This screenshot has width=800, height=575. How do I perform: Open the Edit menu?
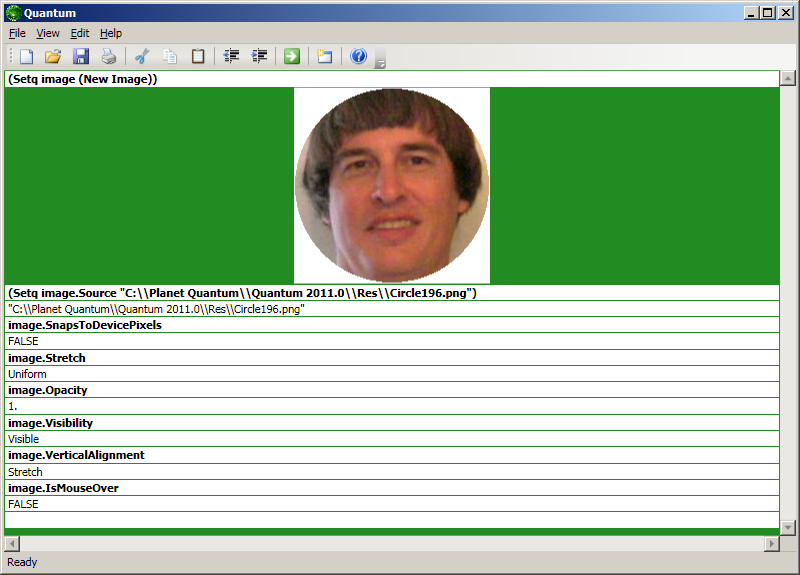pyautogui.click(x=80, y=33)
